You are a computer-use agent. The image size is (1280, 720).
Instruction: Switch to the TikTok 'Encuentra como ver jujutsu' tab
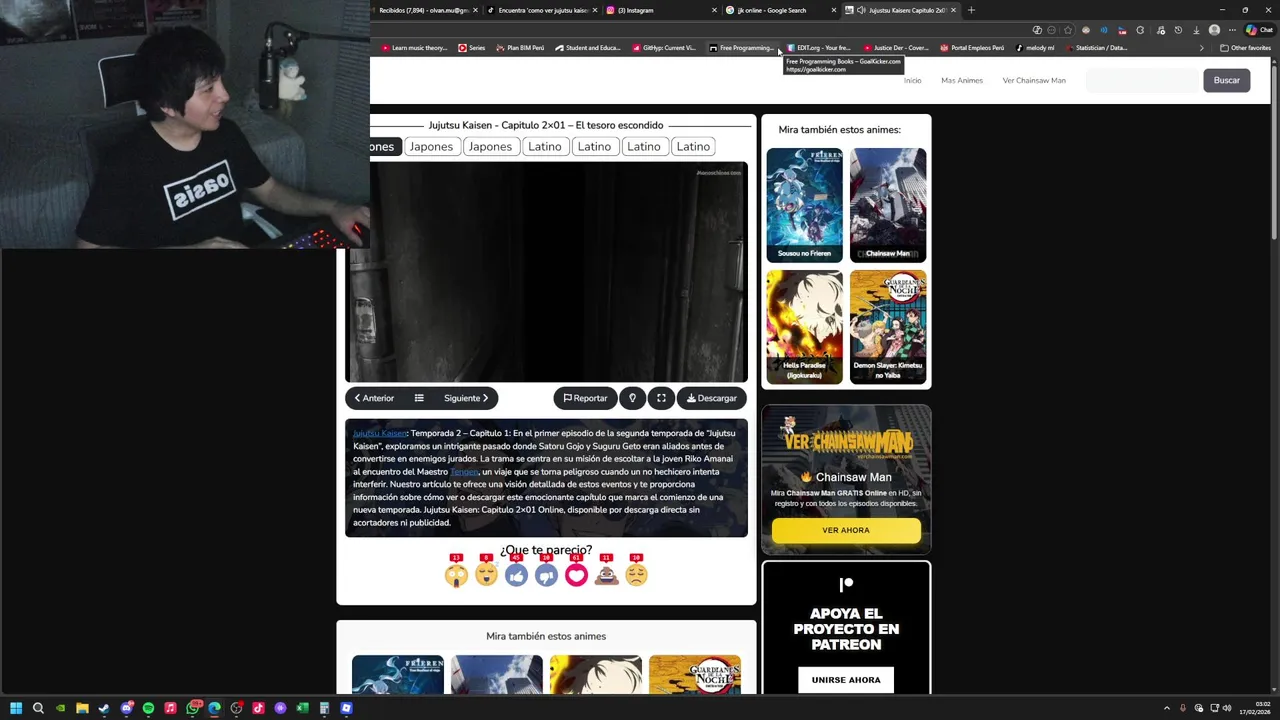[542, 10]
